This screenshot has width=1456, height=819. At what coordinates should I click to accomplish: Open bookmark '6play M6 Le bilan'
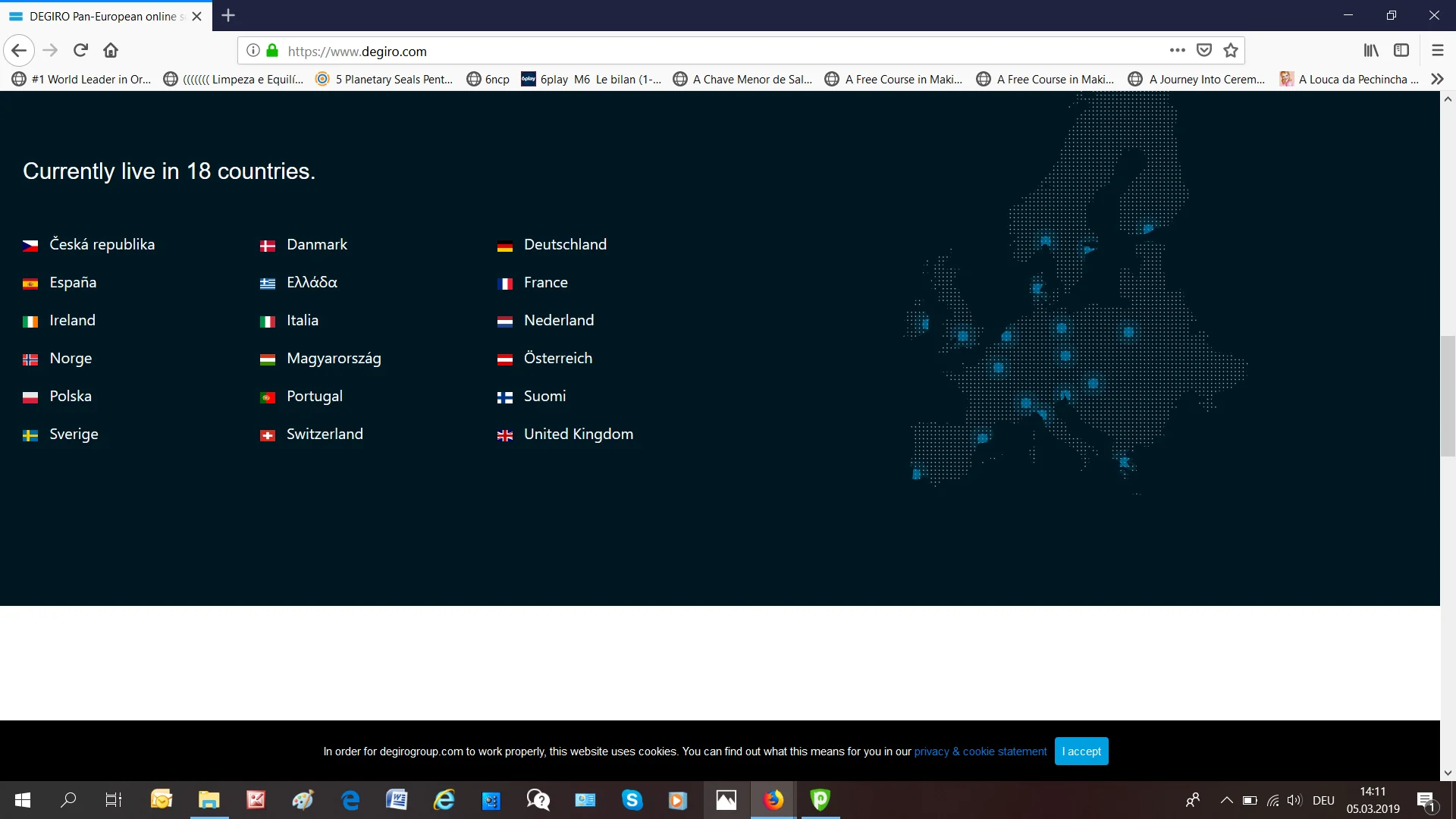(x=591, y=79)
